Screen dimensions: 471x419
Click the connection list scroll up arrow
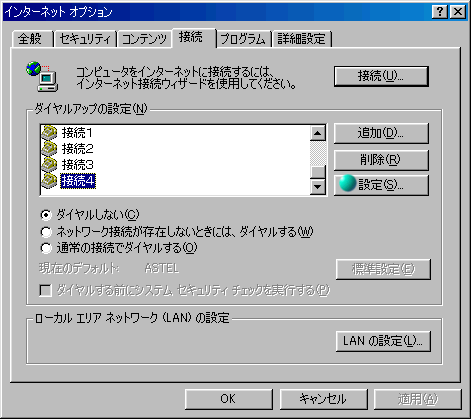(x=318, y=133)
